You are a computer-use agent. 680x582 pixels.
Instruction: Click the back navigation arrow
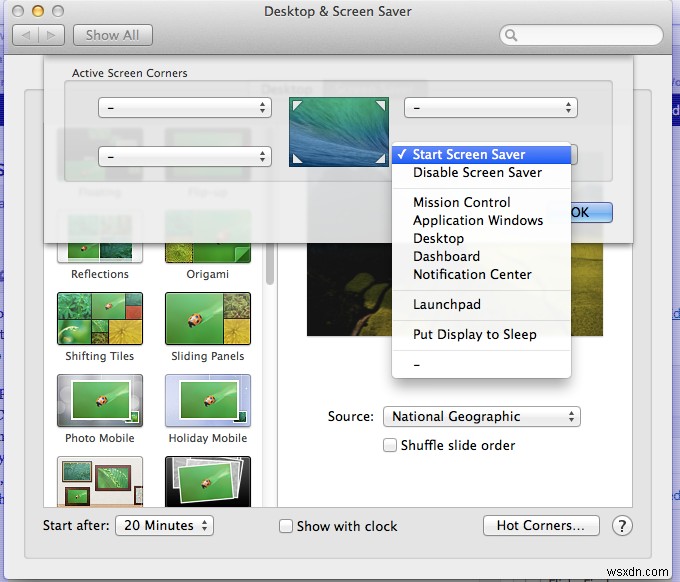tap(26, 35)
